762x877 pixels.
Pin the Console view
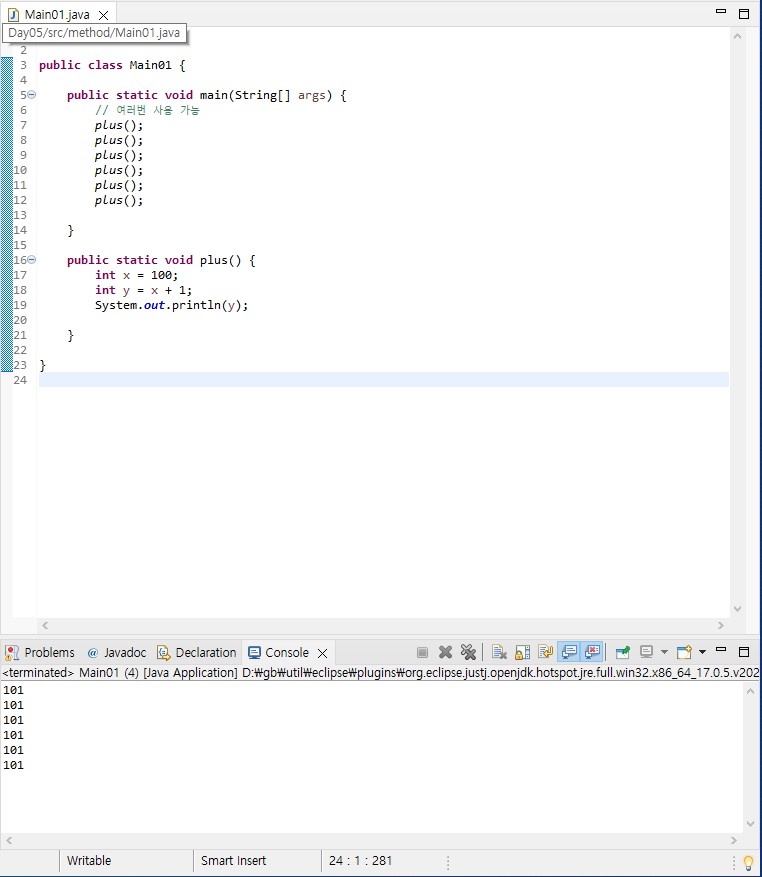point(623,652)
